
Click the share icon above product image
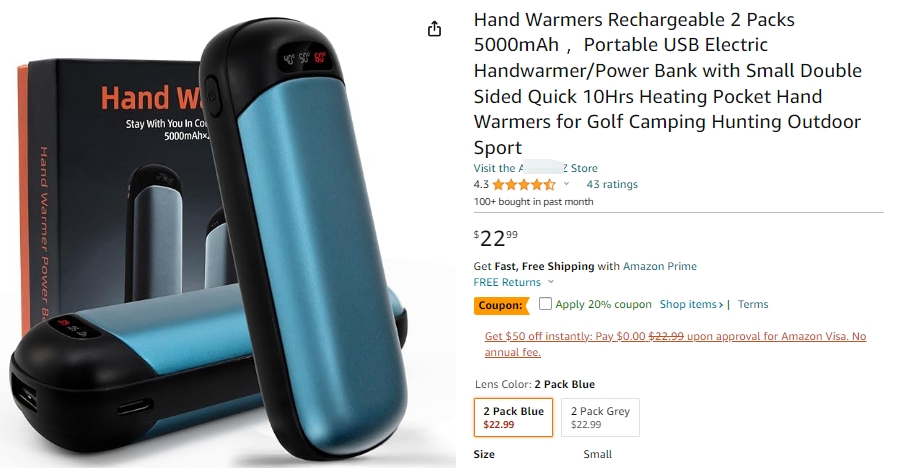click(434, 29)
